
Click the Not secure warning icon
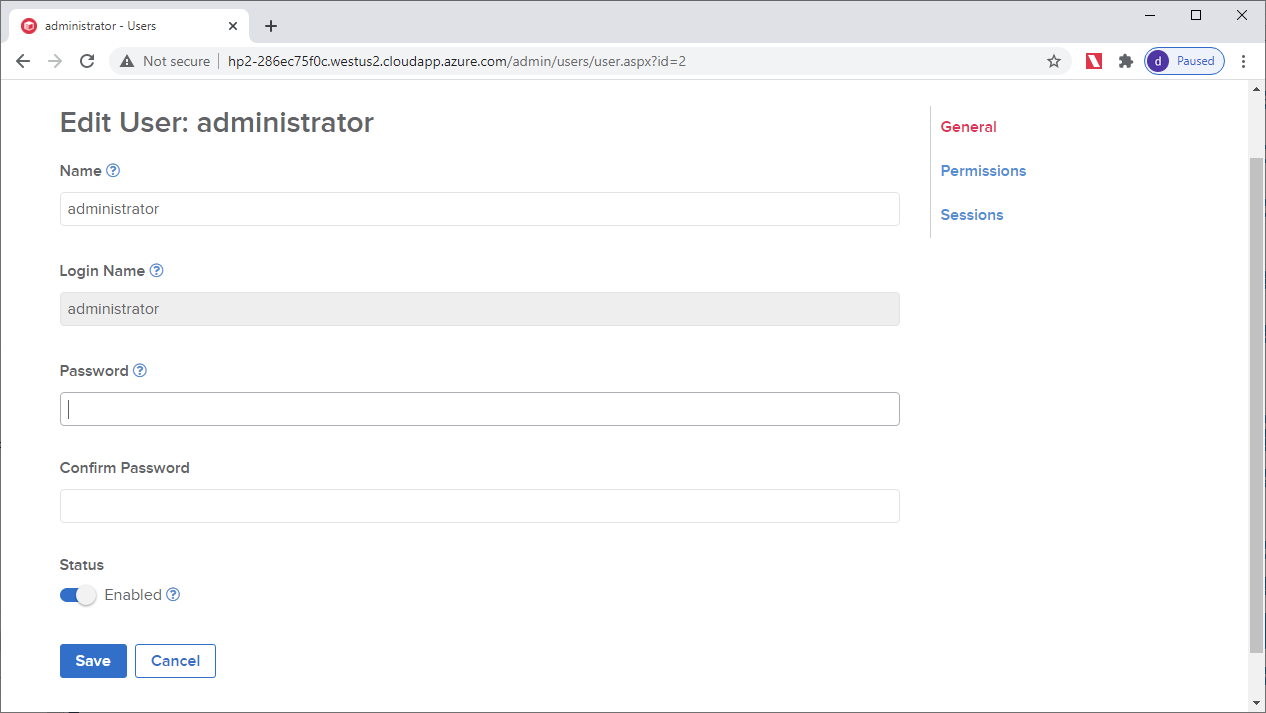point(126,61)
